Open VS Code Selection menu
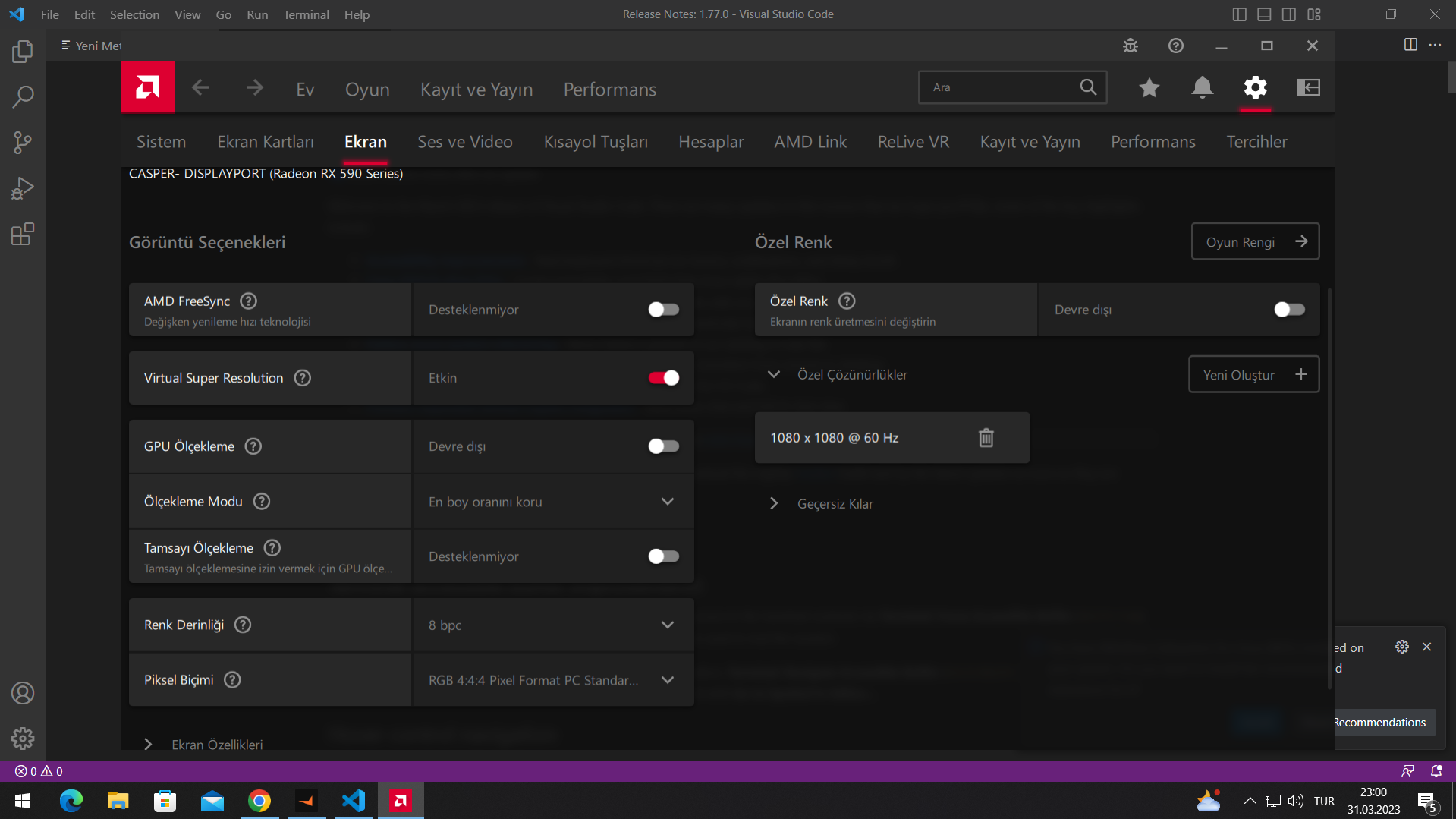This screenshot has height=819, width=1456. pyautogui.click(x=134, y=14)
